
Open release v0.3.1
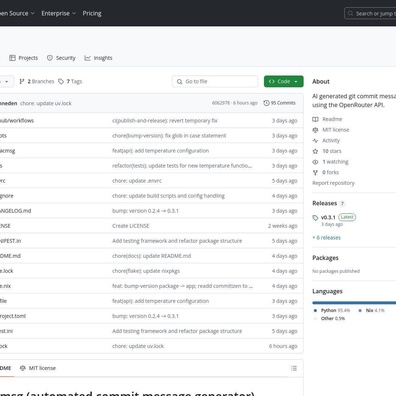(328, 217)
